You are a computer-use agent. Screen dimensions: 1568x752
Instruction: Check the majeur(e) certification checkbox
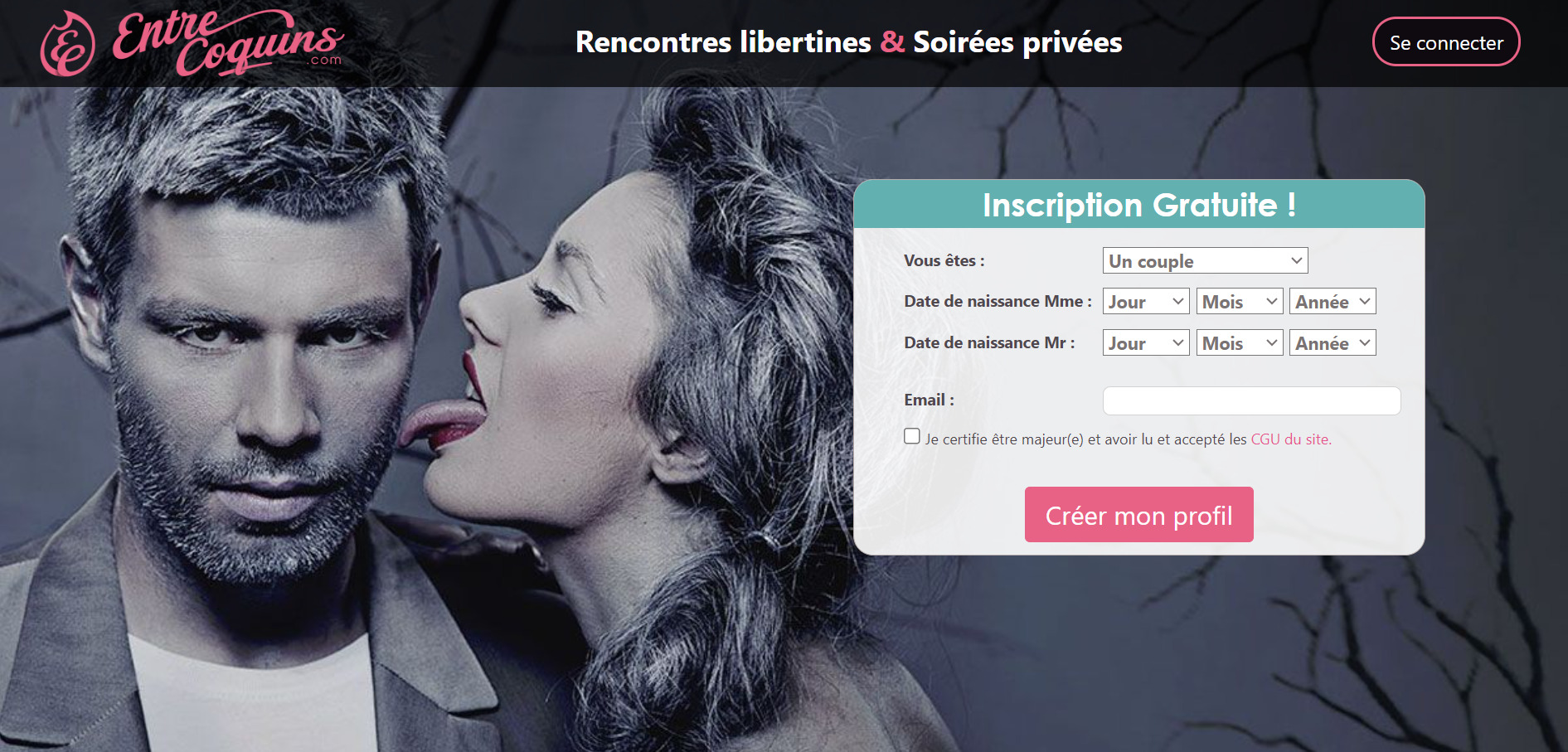click(x=912, y=436)
